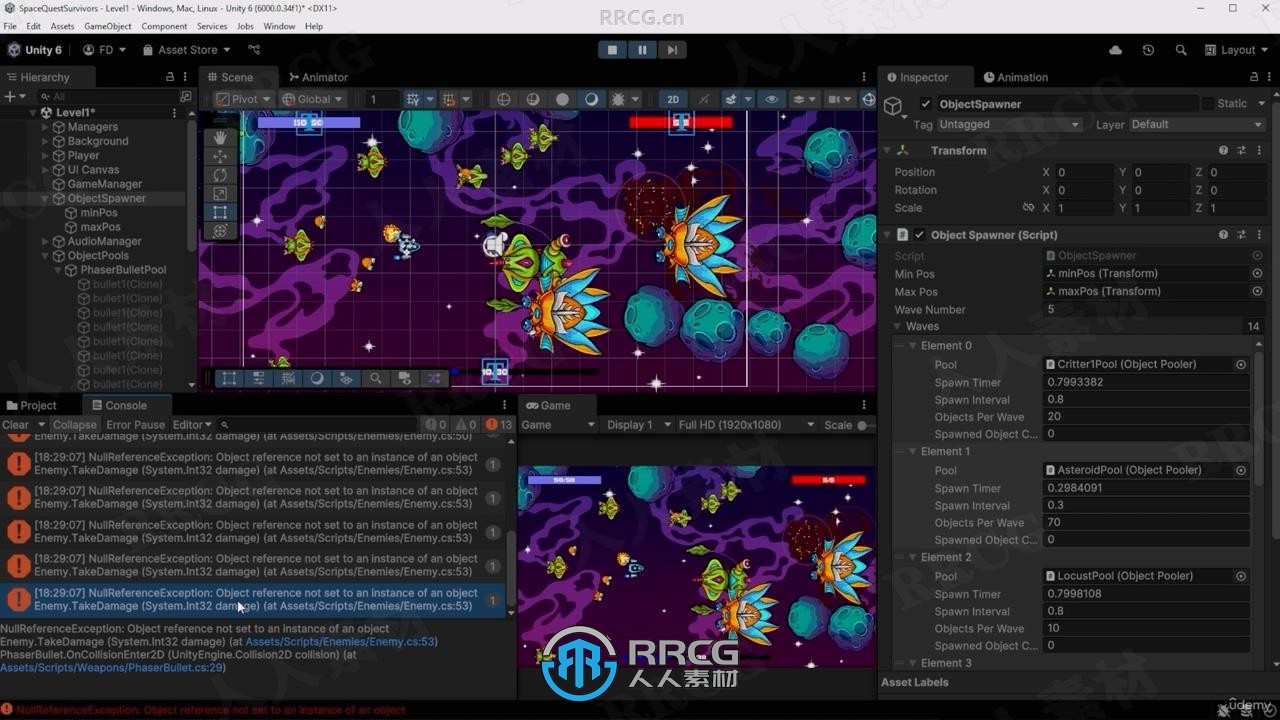Screen dimensions: 1280x720
Task: Open the GameObject menu
Action: click(x=108, y=26)
